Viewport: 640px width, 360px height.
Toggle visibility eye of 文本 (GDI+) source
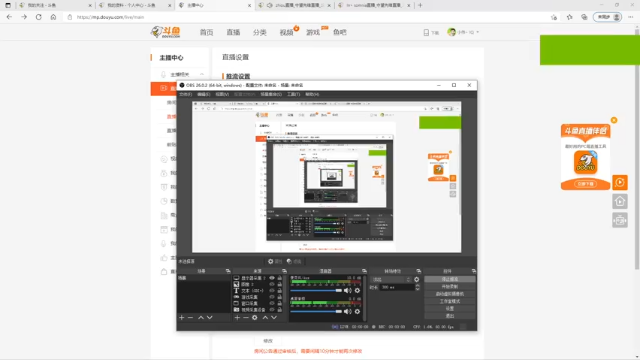click(272, 291)
